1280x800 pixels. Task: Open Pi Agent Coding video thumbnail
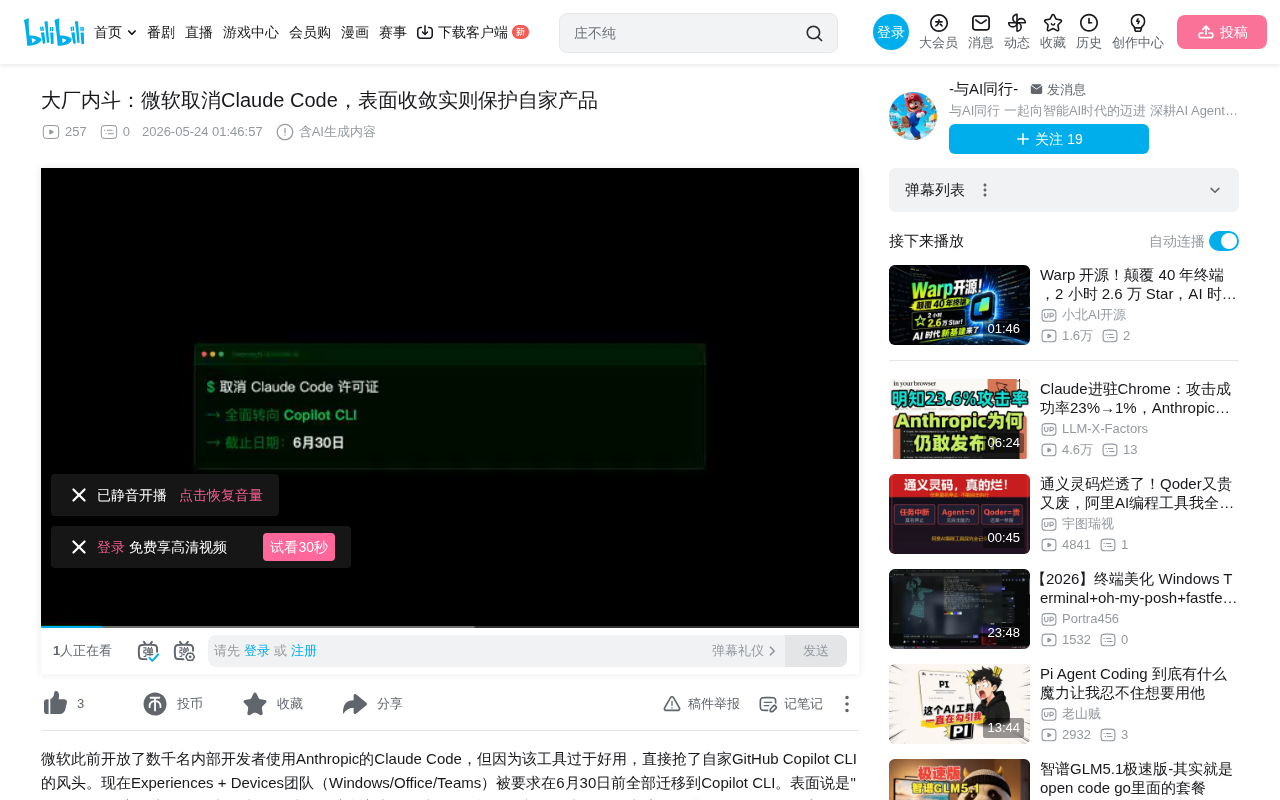[959, 704]
